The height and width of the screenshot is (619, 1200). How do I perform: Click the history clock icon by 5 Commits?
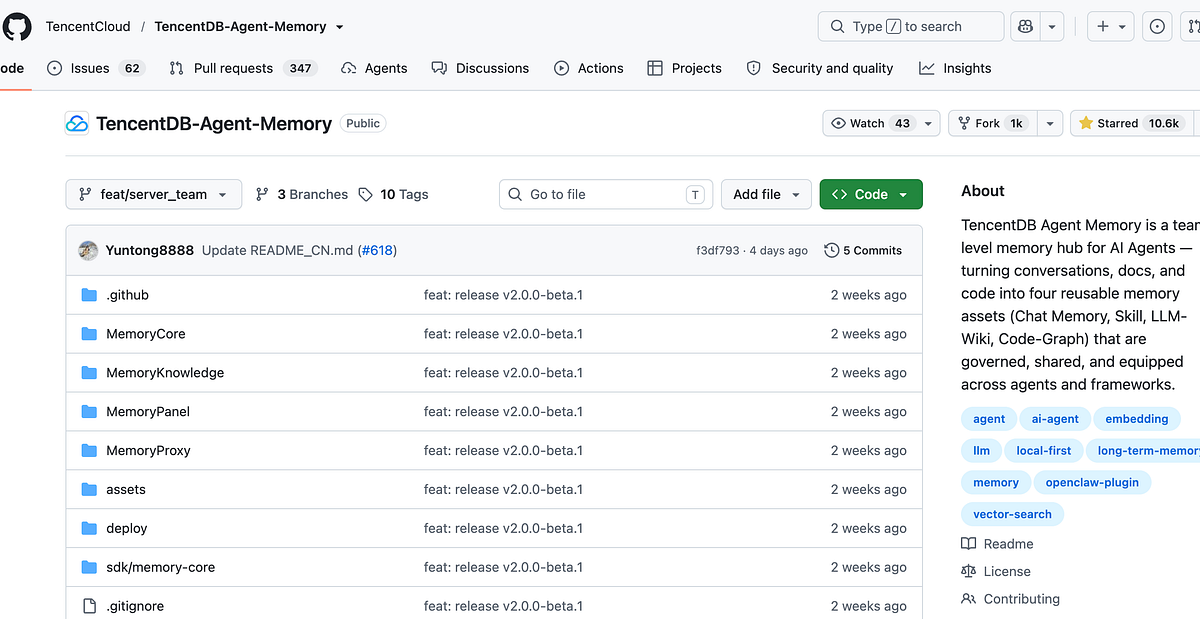click(831, 250)
